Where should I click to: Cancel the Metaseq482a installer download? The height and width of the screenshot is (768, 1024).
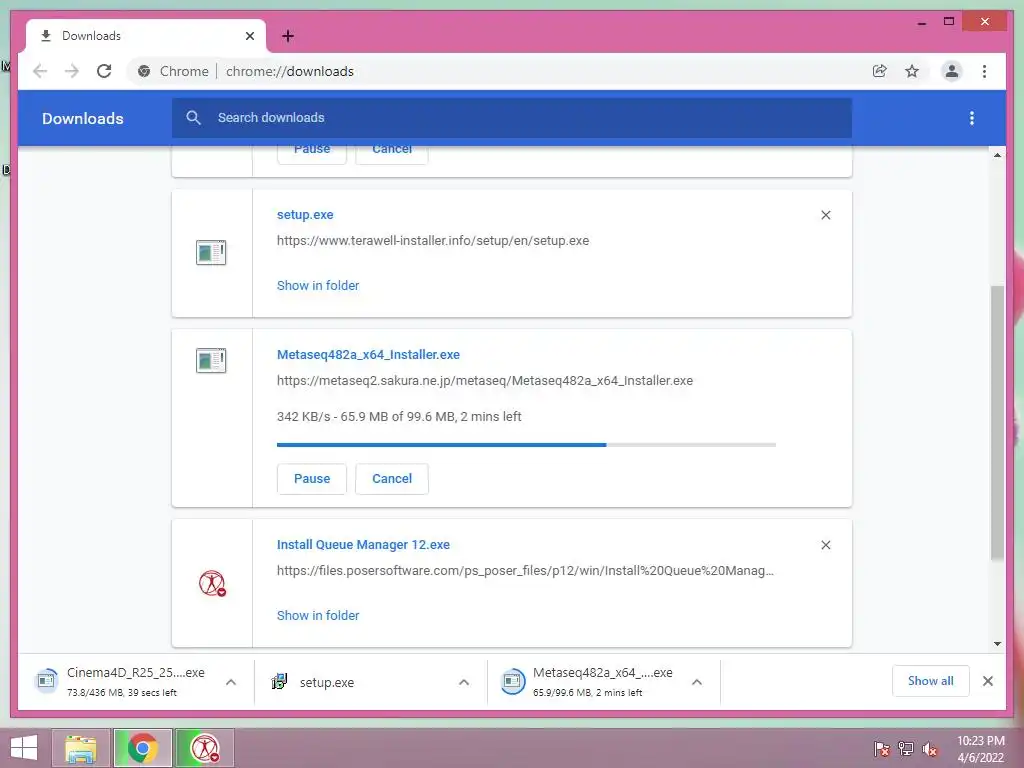point(392,479)
